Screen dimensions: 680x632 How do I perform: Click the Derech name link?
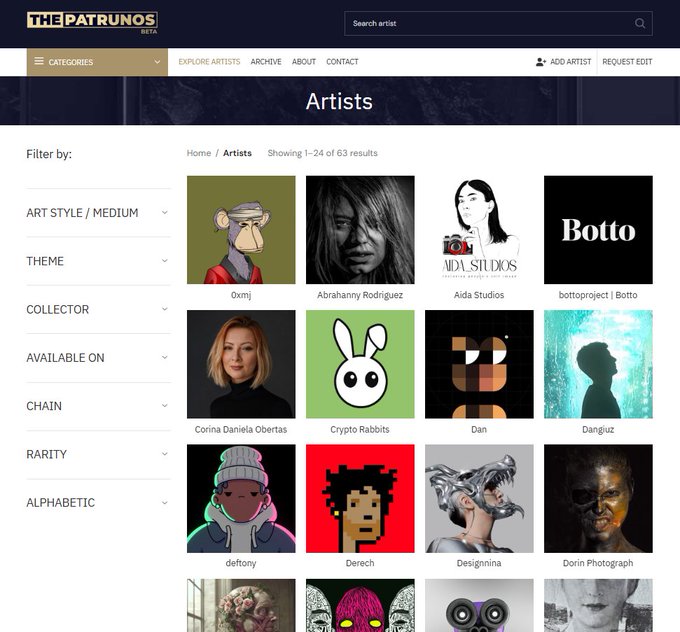point(360,563)
